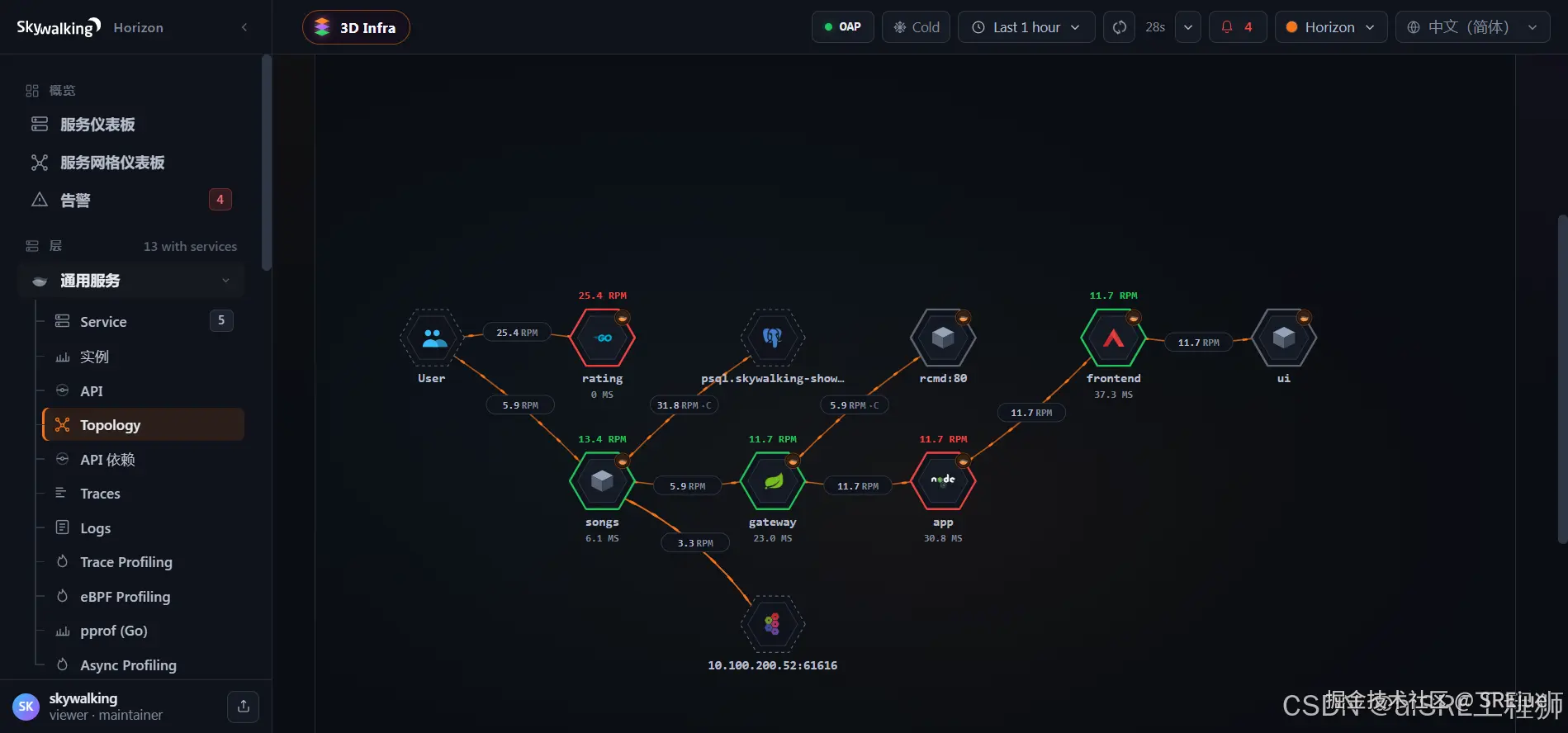This screenshot has width=1568, height=733.
Task: Select the 10.100.200.52:61616 node
Action: [x=773, y=624]
